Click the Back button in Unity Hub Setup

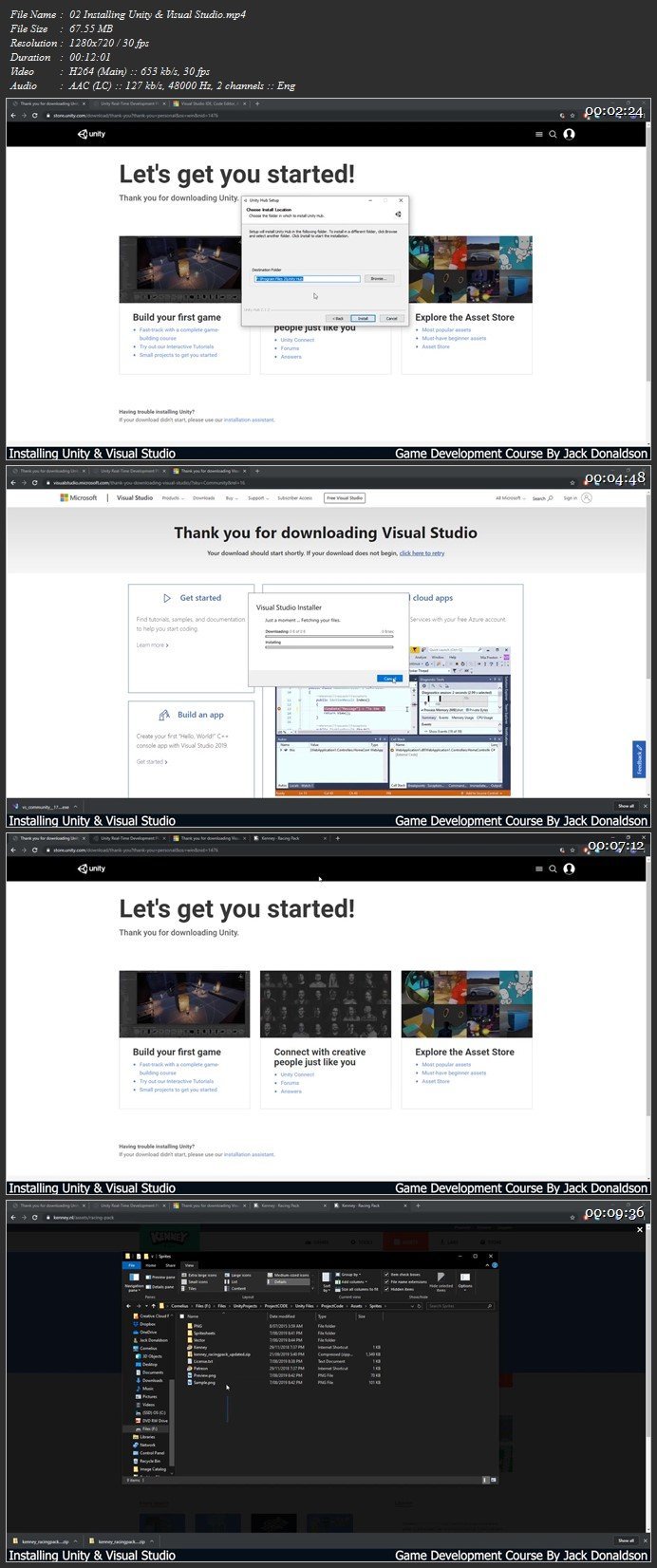click(x=336, y=318)
